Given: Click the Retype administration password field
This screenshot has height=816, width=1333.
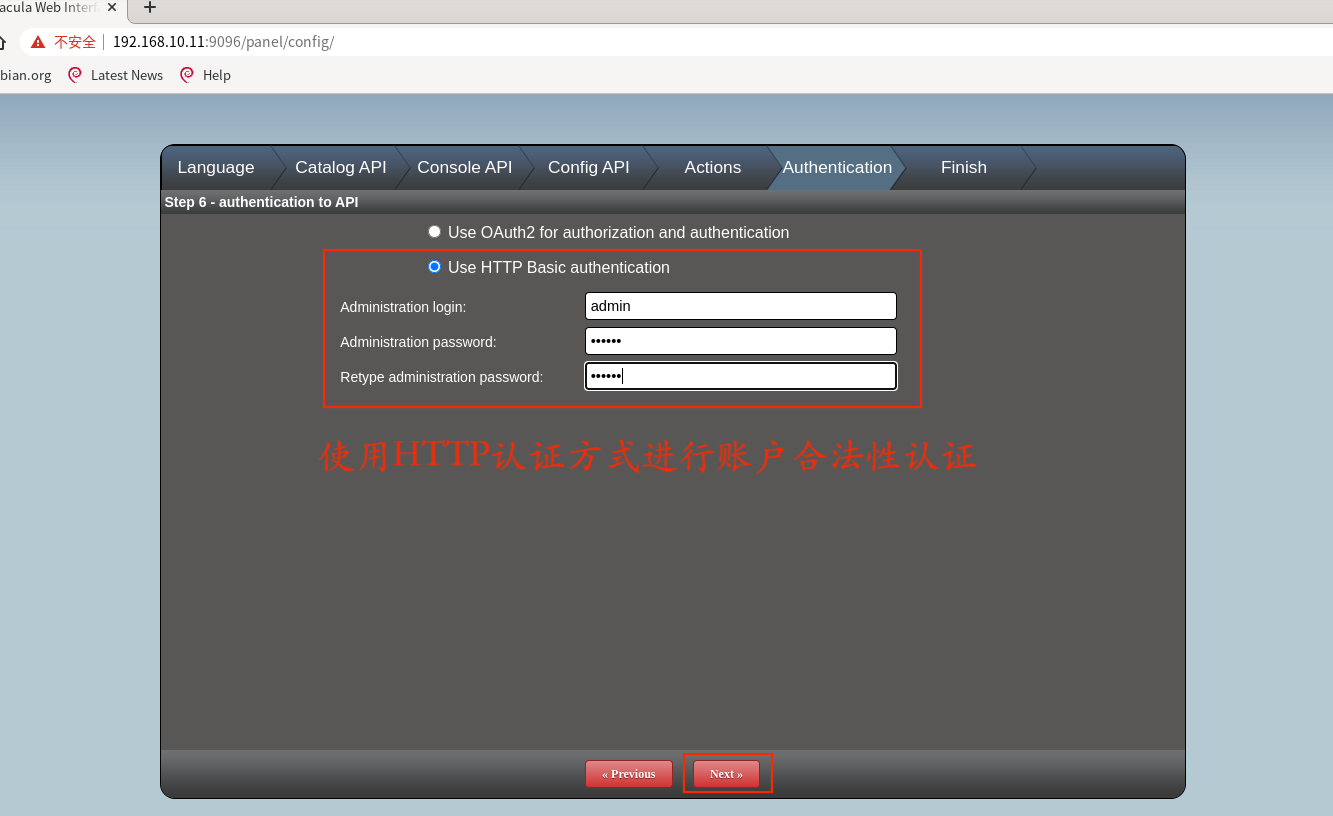Looking at the screenshot, I should [x=740, y=376].
